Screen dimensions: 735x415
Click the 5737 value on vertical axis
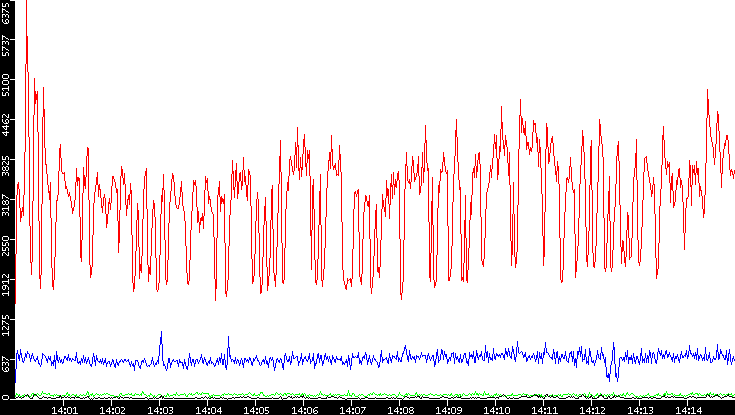(5, 45)
